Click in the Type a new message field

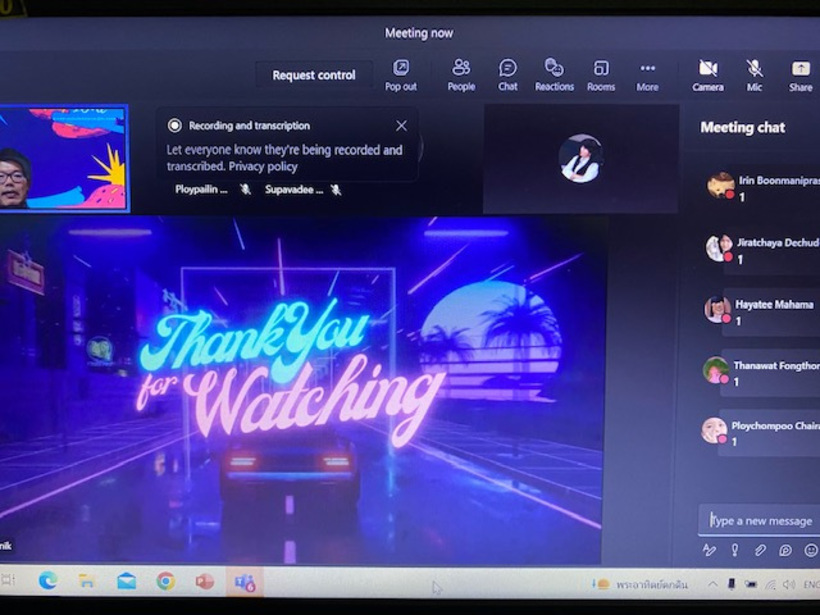760,520
